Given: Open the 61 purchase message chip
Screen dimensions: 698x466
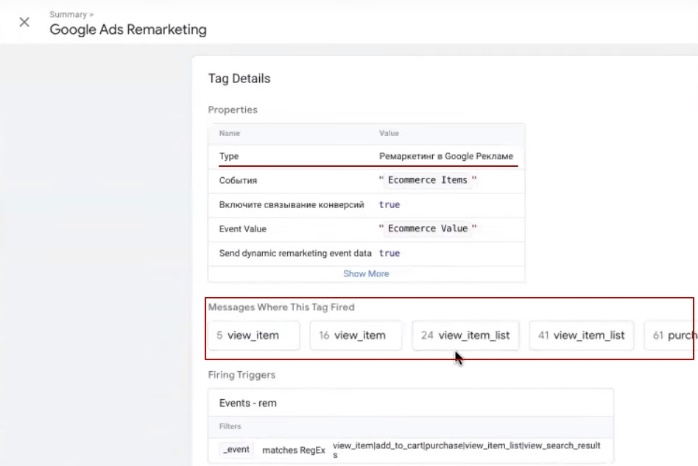Looking at the screenshot, I should (674, 335).
